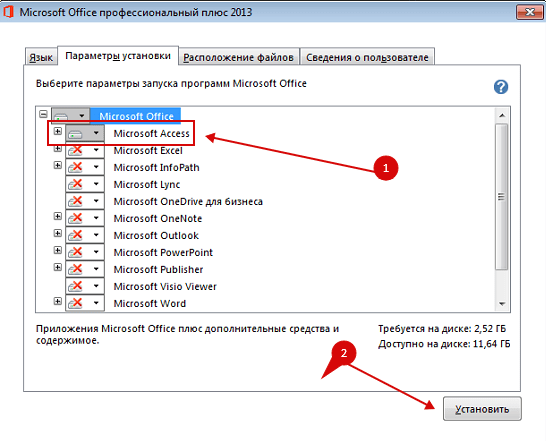Click 'Выберите параметры запуска программ' heading text
The width and height of the screenshot is (546, 441).
tap(133, 84)
